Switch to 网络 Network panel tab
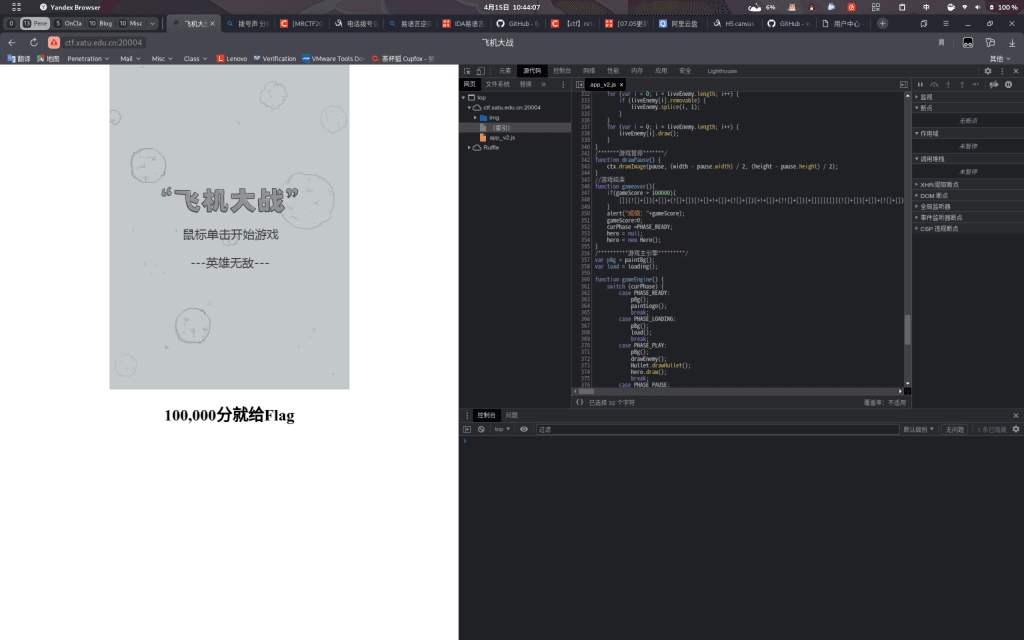 click(x=589, y=71)
